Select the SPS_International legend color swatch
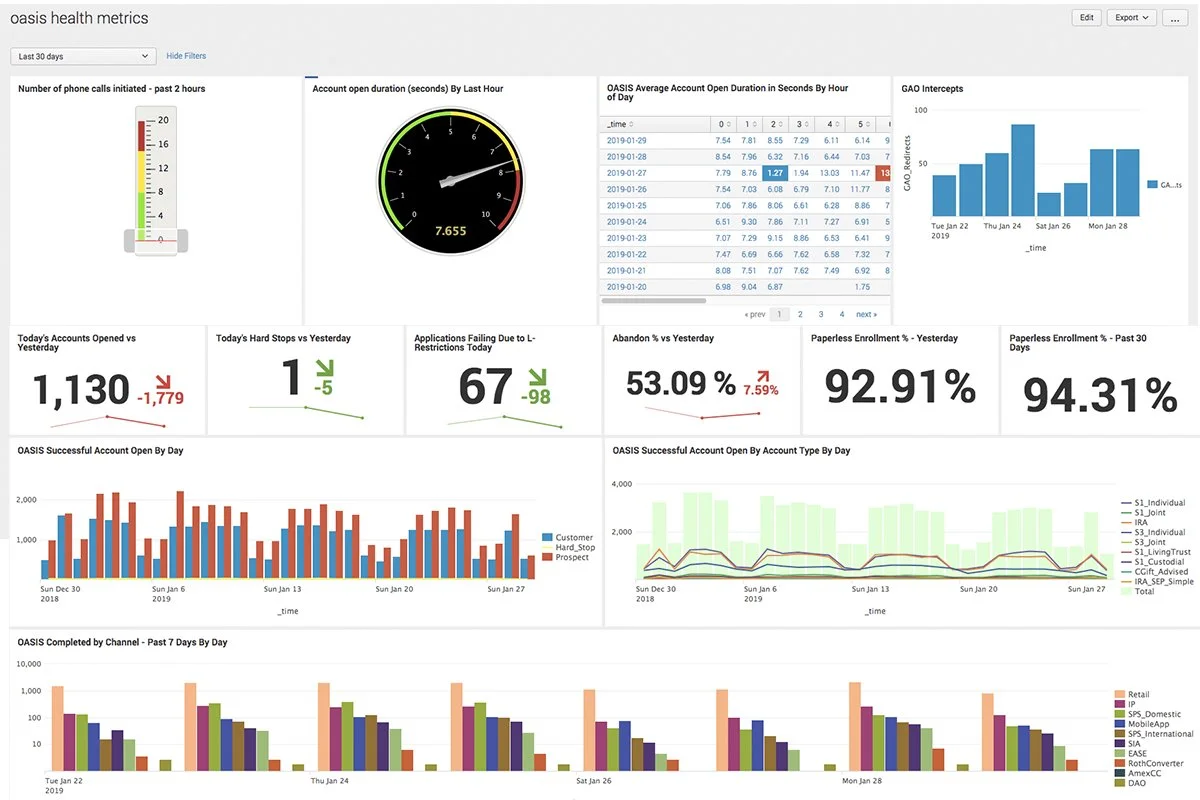 pyautogui.click(x=1119, y=734)
